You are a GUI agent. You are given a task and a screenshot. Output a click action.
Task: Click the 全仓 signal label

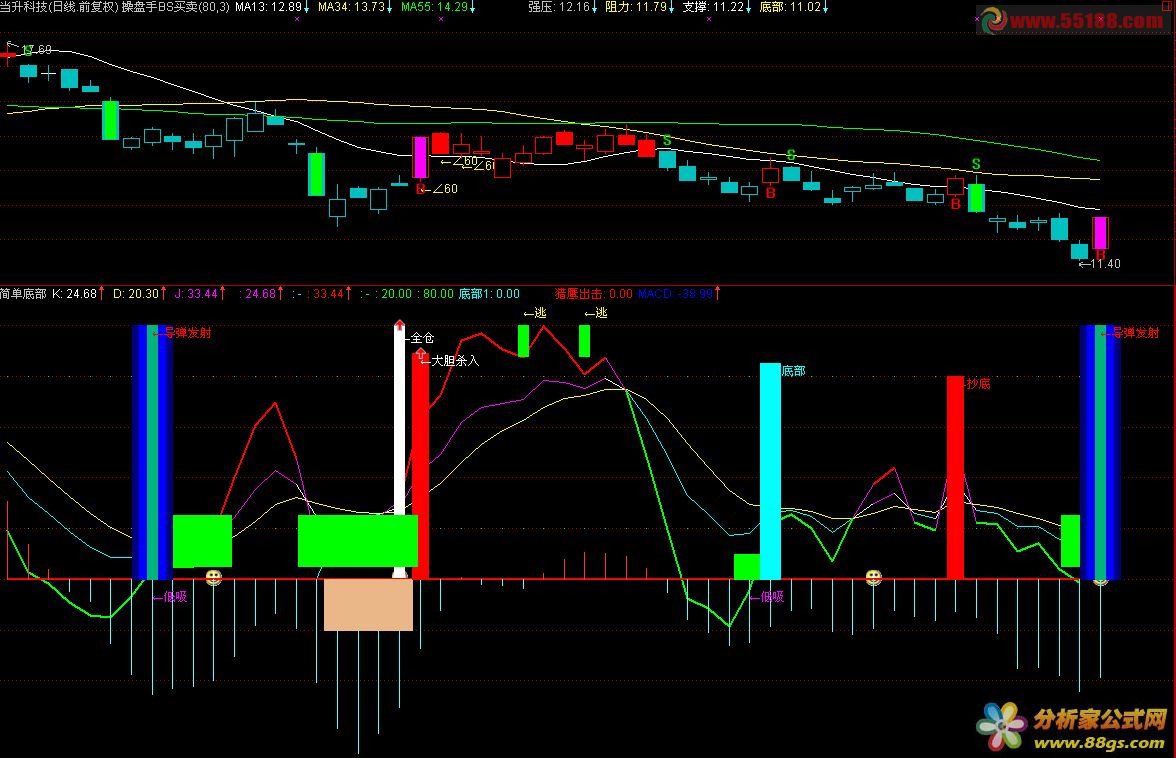(422, 338)
